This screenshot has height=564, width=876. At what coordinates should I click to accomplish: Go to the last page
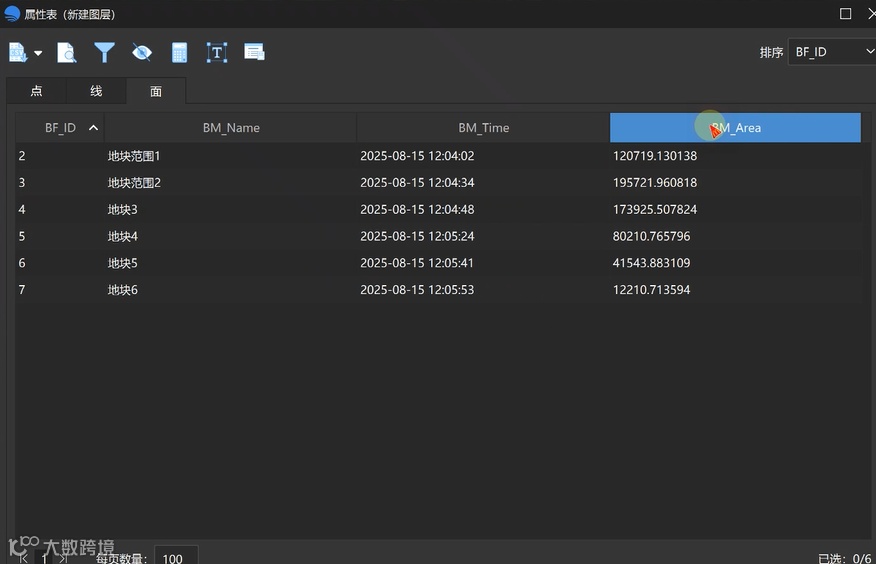(x=63, y=557)
